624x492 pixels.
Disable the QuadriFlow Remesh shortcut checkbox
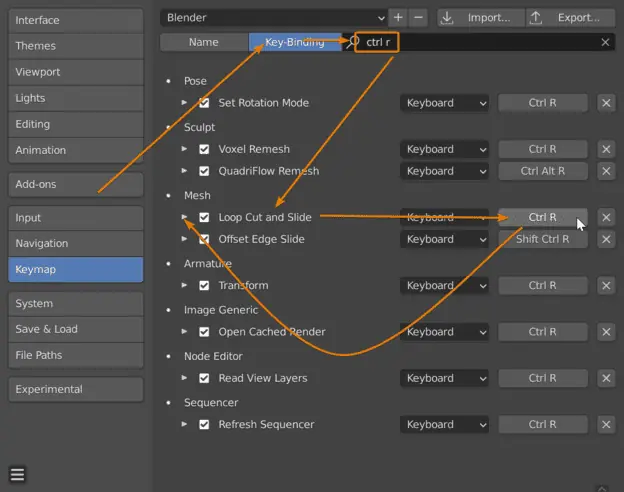(x=204, y=171)
